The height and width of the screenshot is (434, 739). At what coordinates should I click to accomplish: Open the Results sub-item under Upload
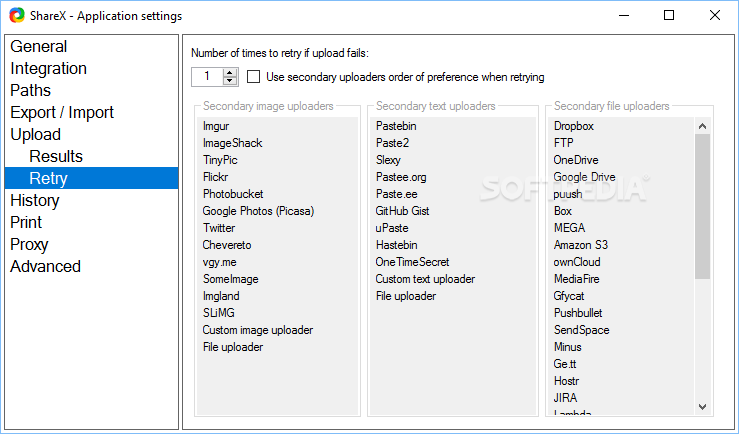[x=56, y=156]
